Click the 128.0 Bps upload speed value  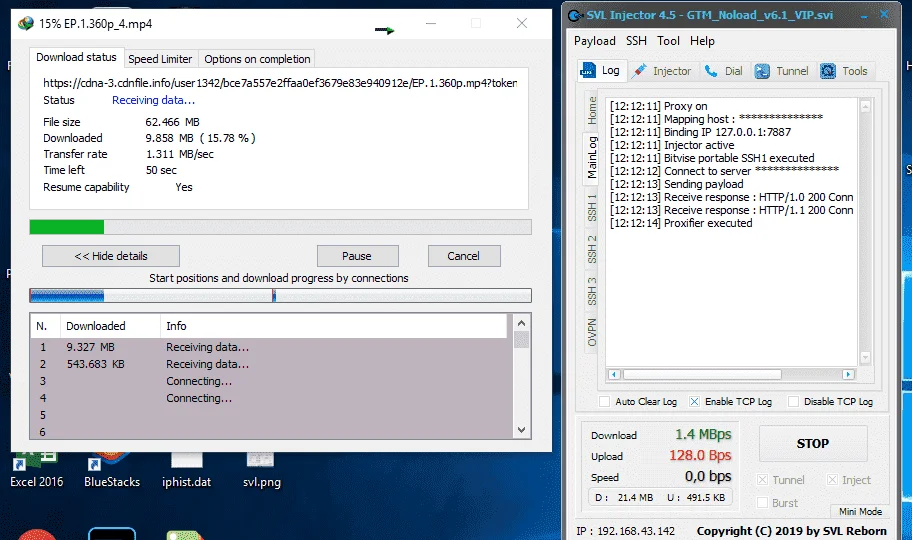700,455
